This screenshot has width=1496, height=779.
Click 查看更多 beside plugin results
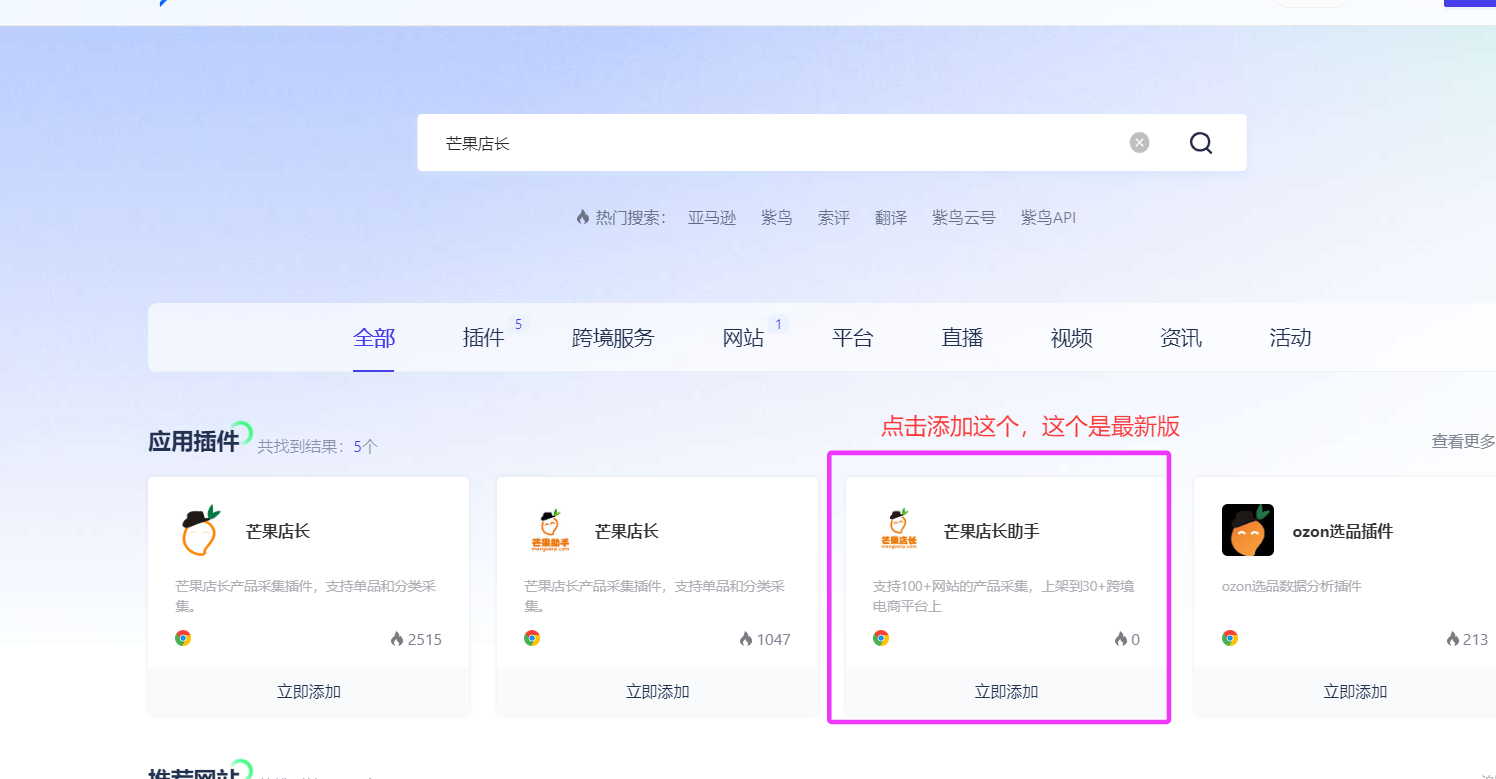click(1464, 441)
